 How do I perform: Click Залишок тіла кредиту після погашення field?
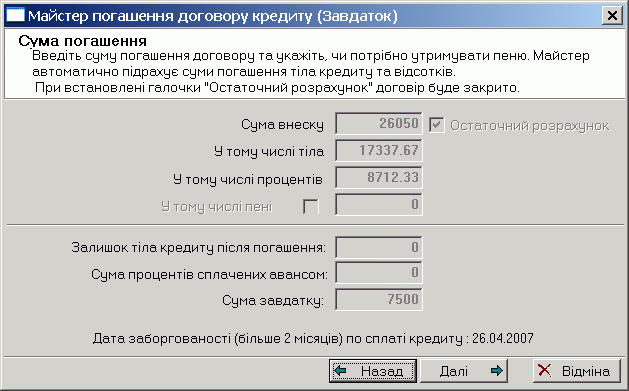379,247
